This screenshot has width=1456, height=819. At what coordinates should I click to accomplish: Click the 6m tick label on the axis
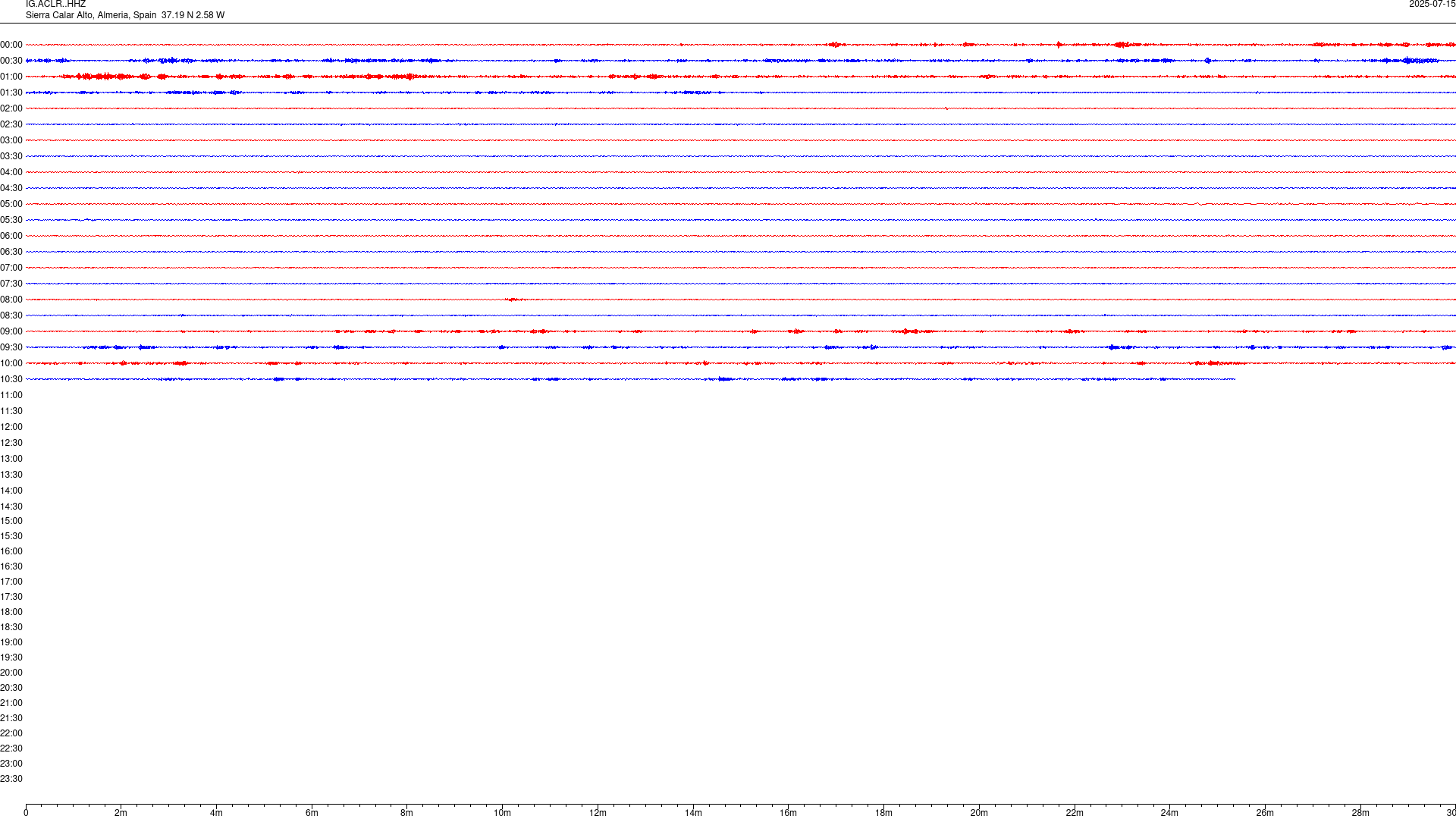[312, 813]
